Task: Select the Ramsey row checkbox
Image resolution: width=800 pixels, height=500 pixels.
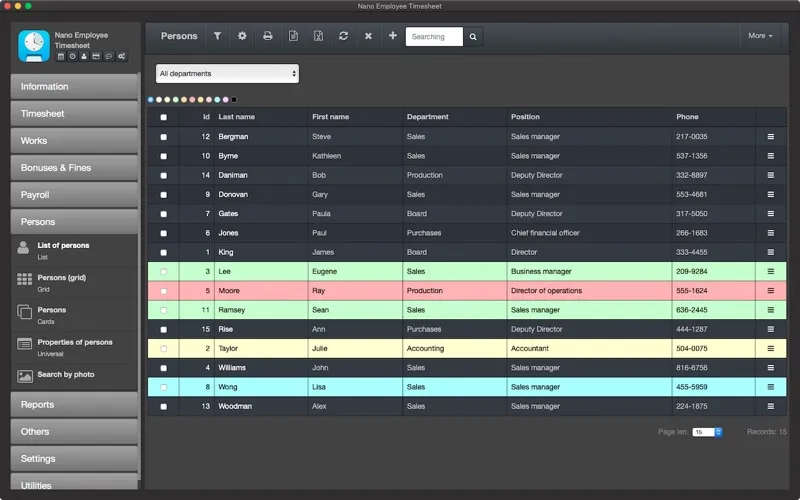Action: [163, 310]
